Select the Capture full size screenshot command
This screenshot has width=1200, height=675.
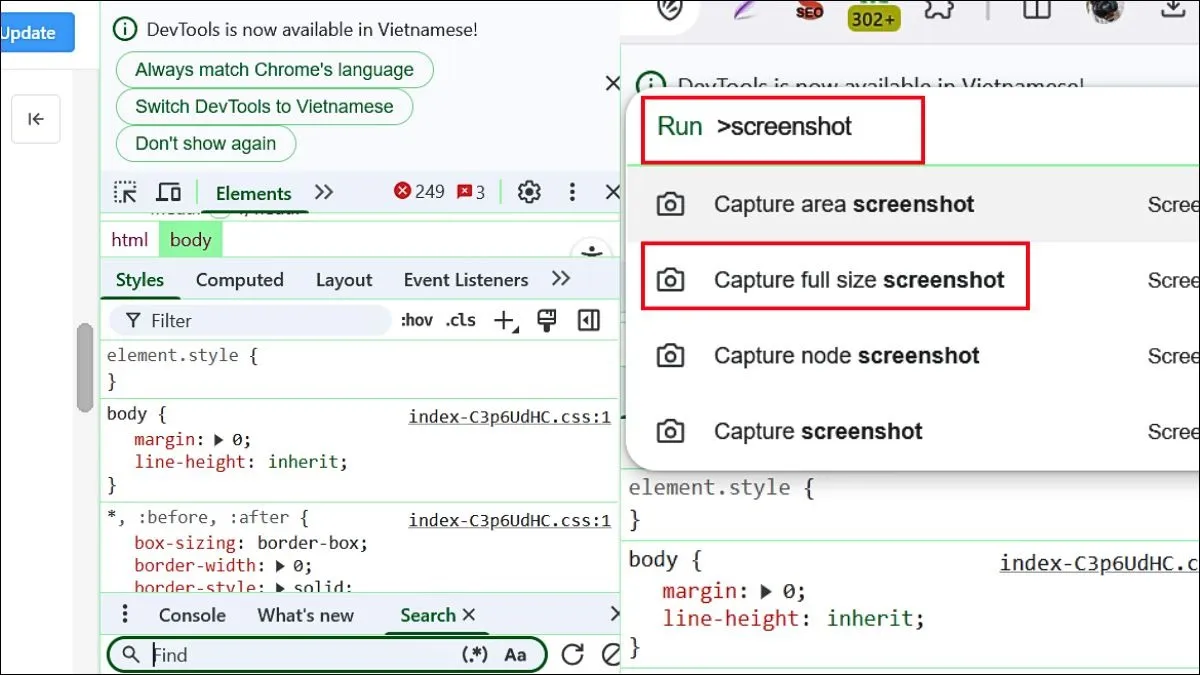tap(858, 280)
